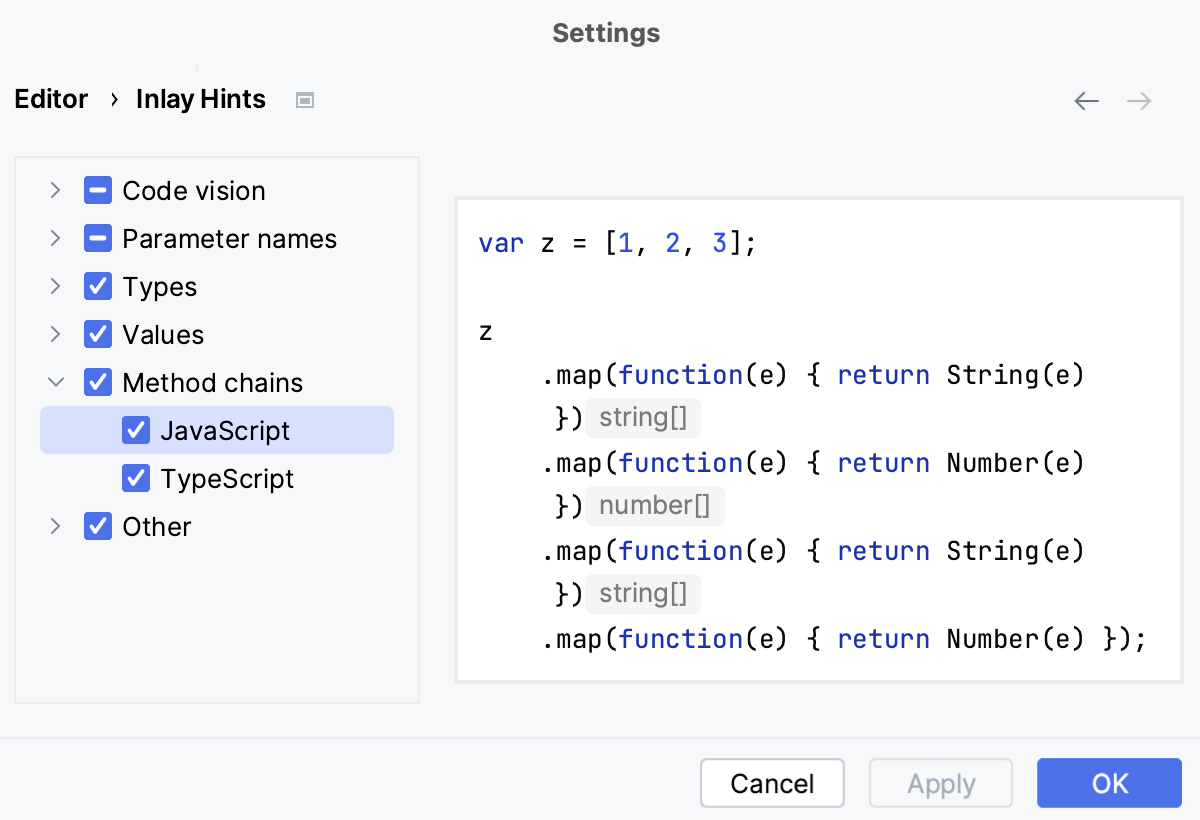
Task: Expand the Other node
Action: click(x=56, y=526)
